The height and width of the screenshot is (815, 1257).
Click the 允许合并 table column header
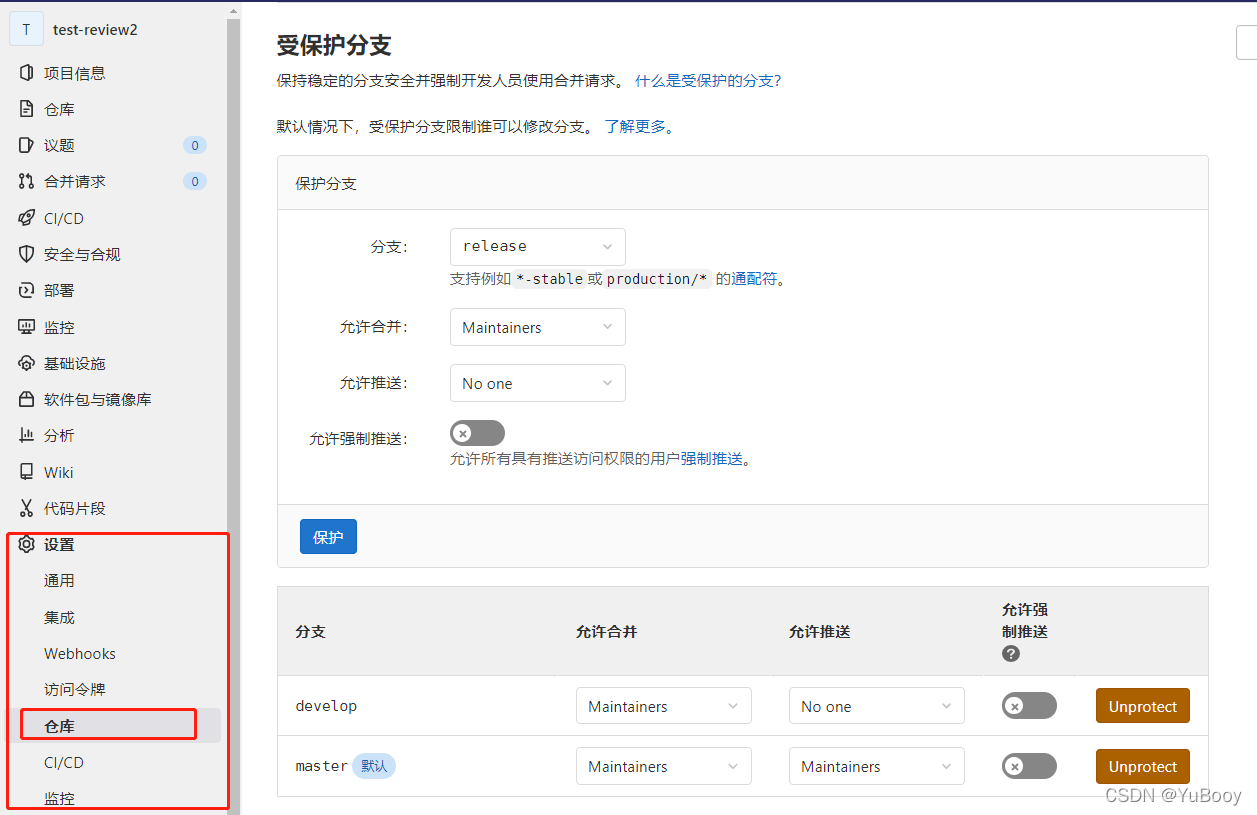(x=607, y=632)
